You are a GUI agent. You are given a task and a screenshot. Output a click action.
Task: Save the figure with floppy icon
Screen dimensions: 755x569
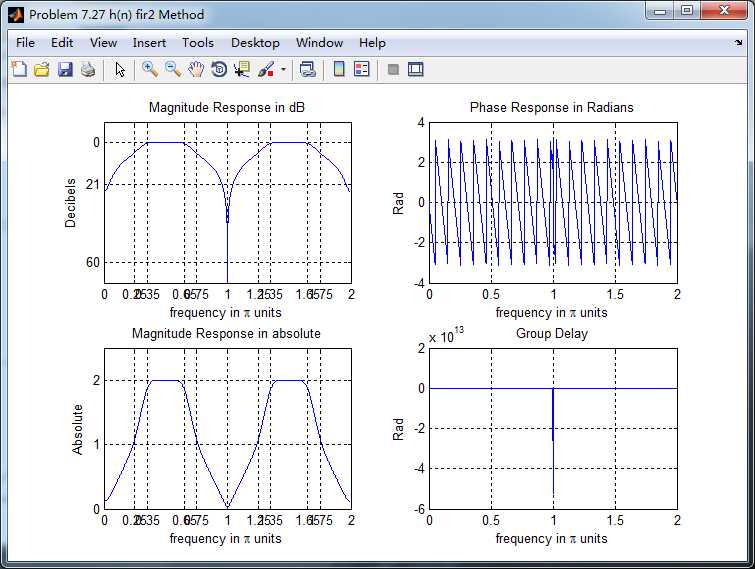tap(65, 69)
